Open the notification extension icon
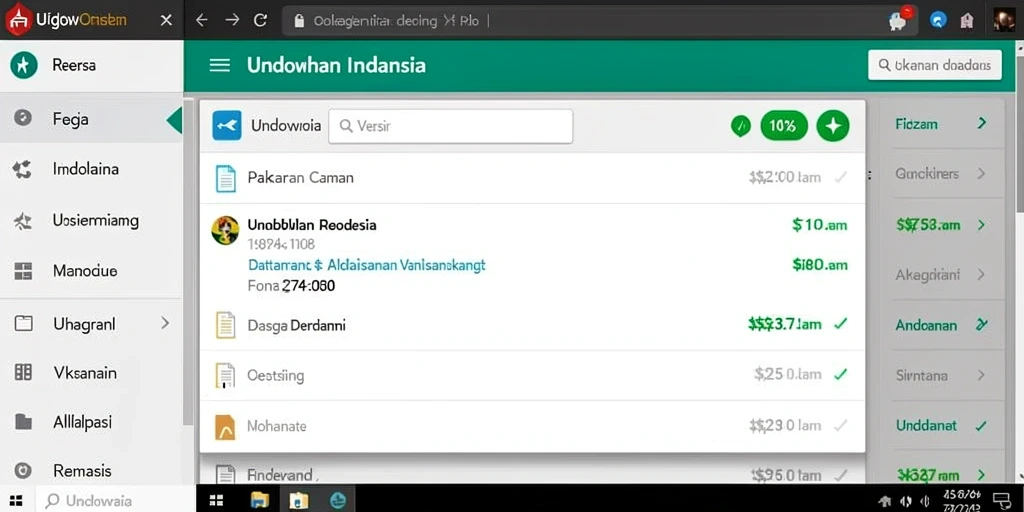1024x512 pixels. point(900,20)
